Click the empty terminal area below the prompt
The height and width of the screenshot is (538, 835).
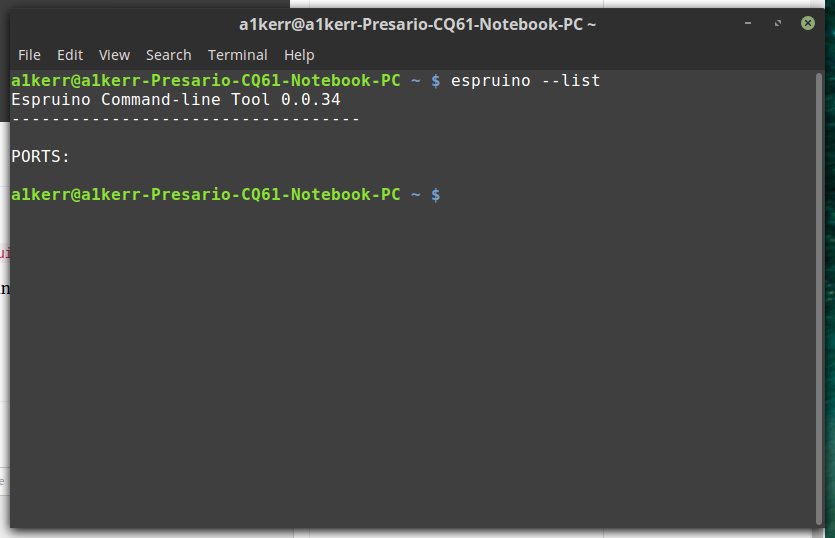413,362
